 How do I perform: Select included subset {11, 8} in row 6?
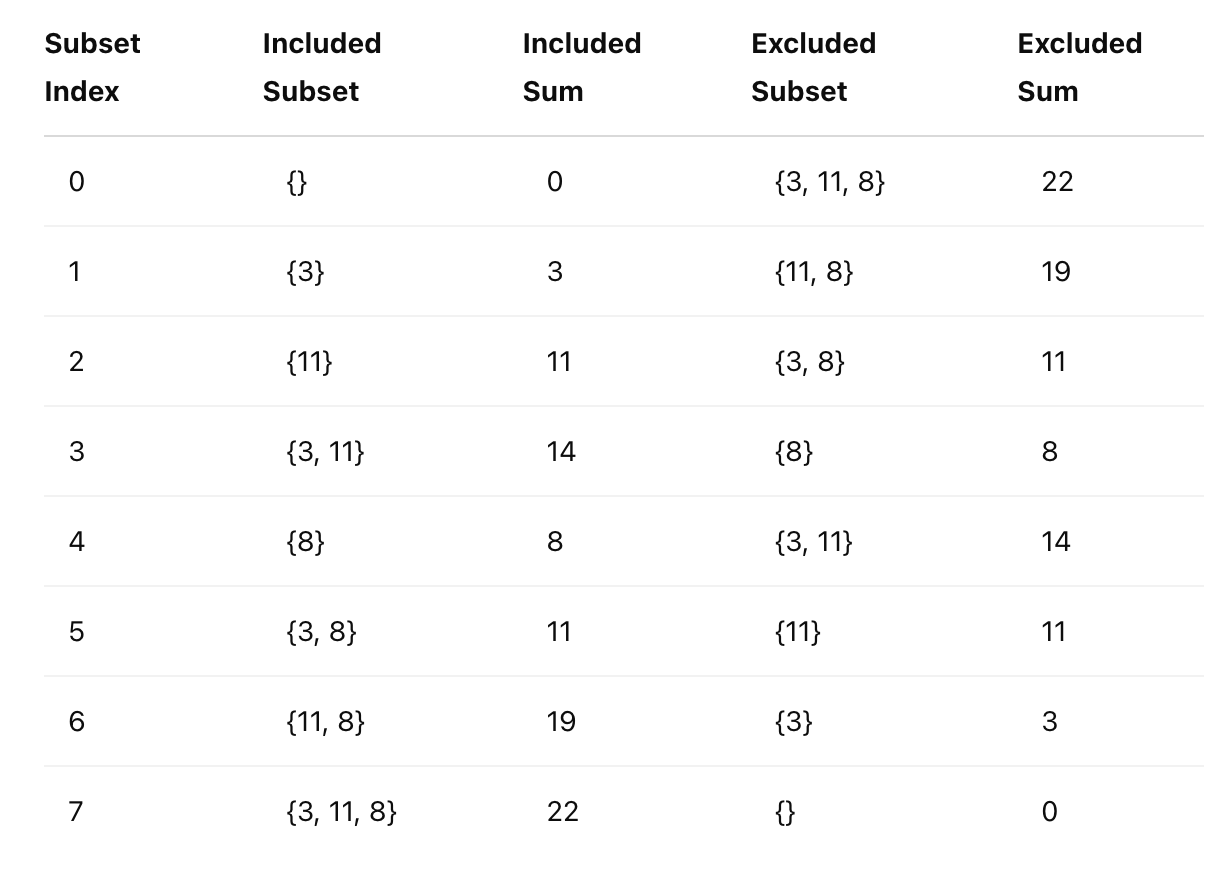pyautogui.click(x=325, y=722)
